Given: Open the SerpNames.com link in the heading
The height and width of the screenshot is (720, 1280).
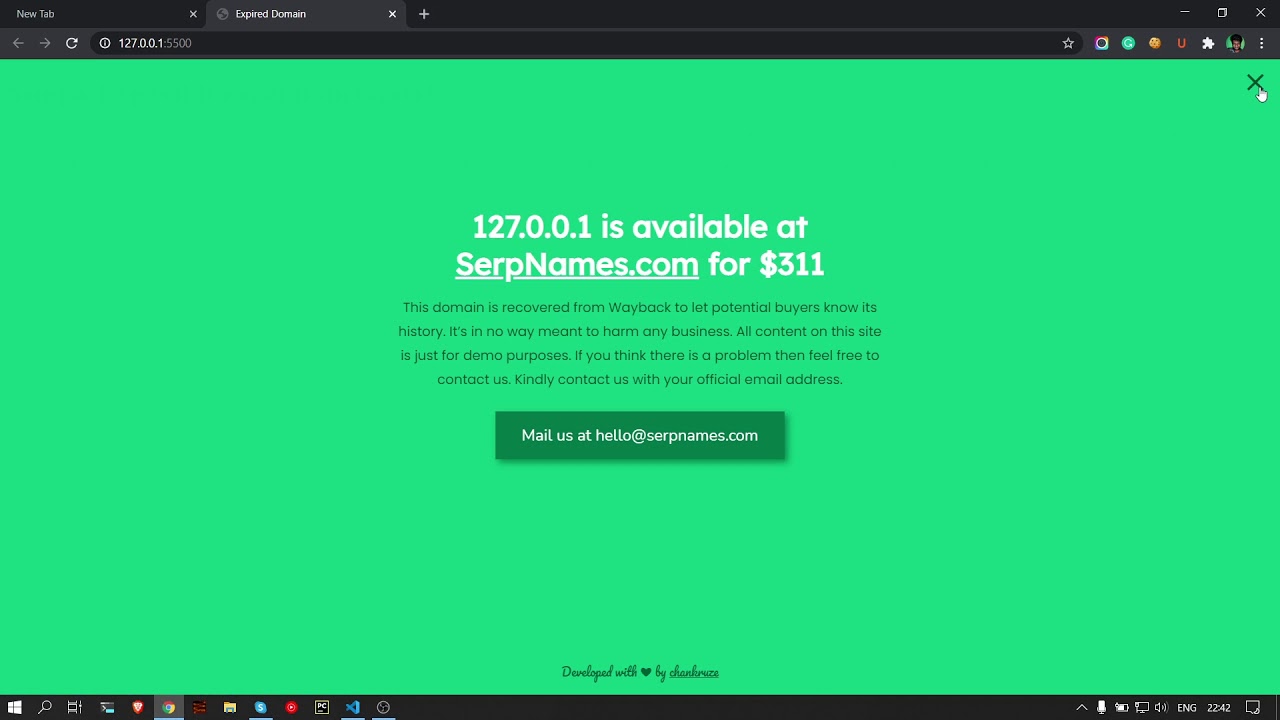Looking at the screenshot, I should tap(577, 264).
